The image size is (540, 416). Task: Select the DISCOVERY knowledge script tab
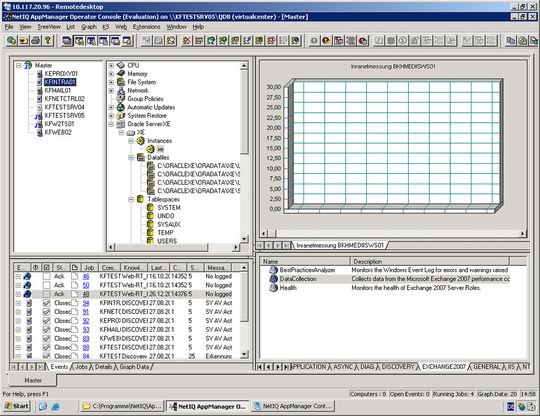click(398, 367)
